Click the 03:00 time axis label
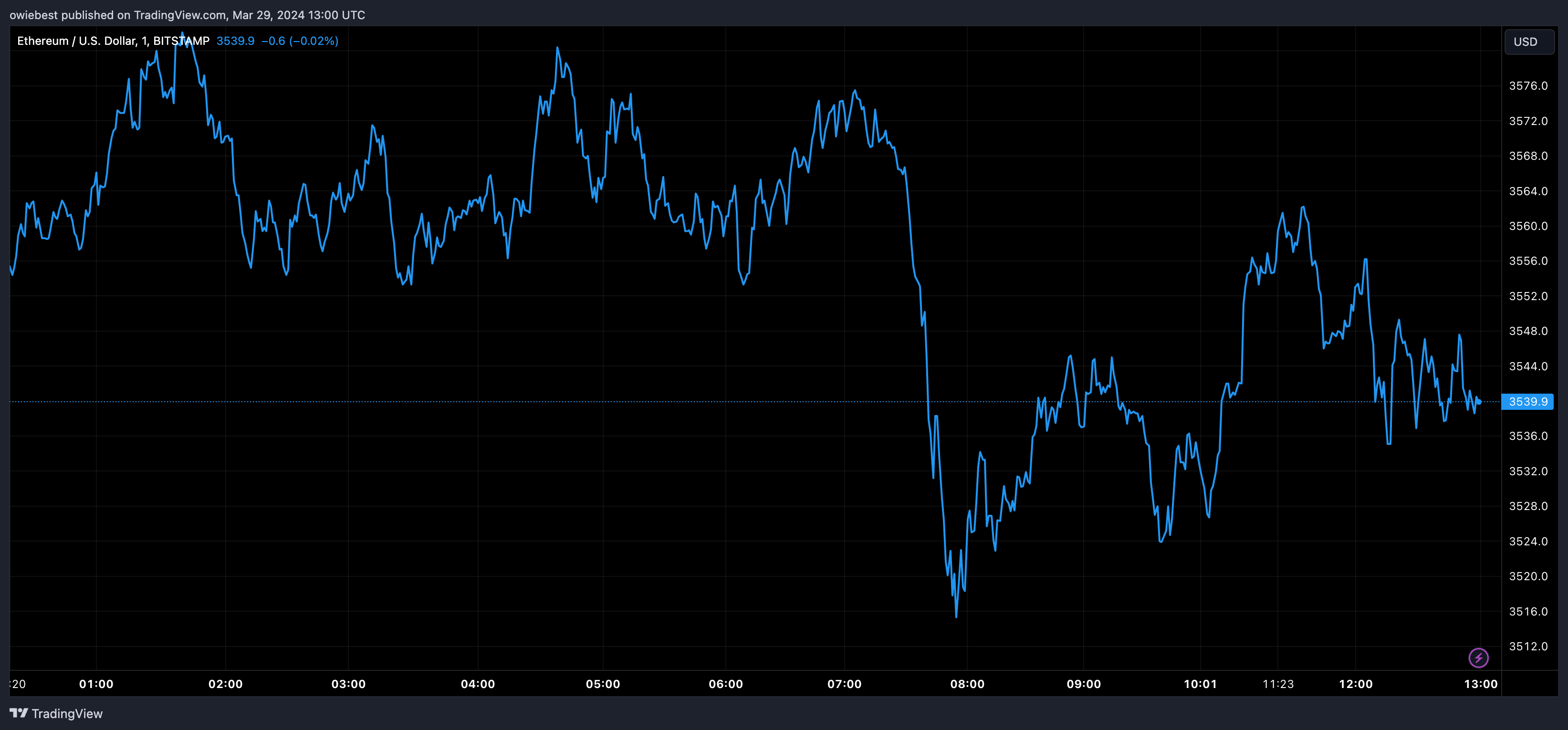The width and height of the screenshot is (1568, 730). 348,684
